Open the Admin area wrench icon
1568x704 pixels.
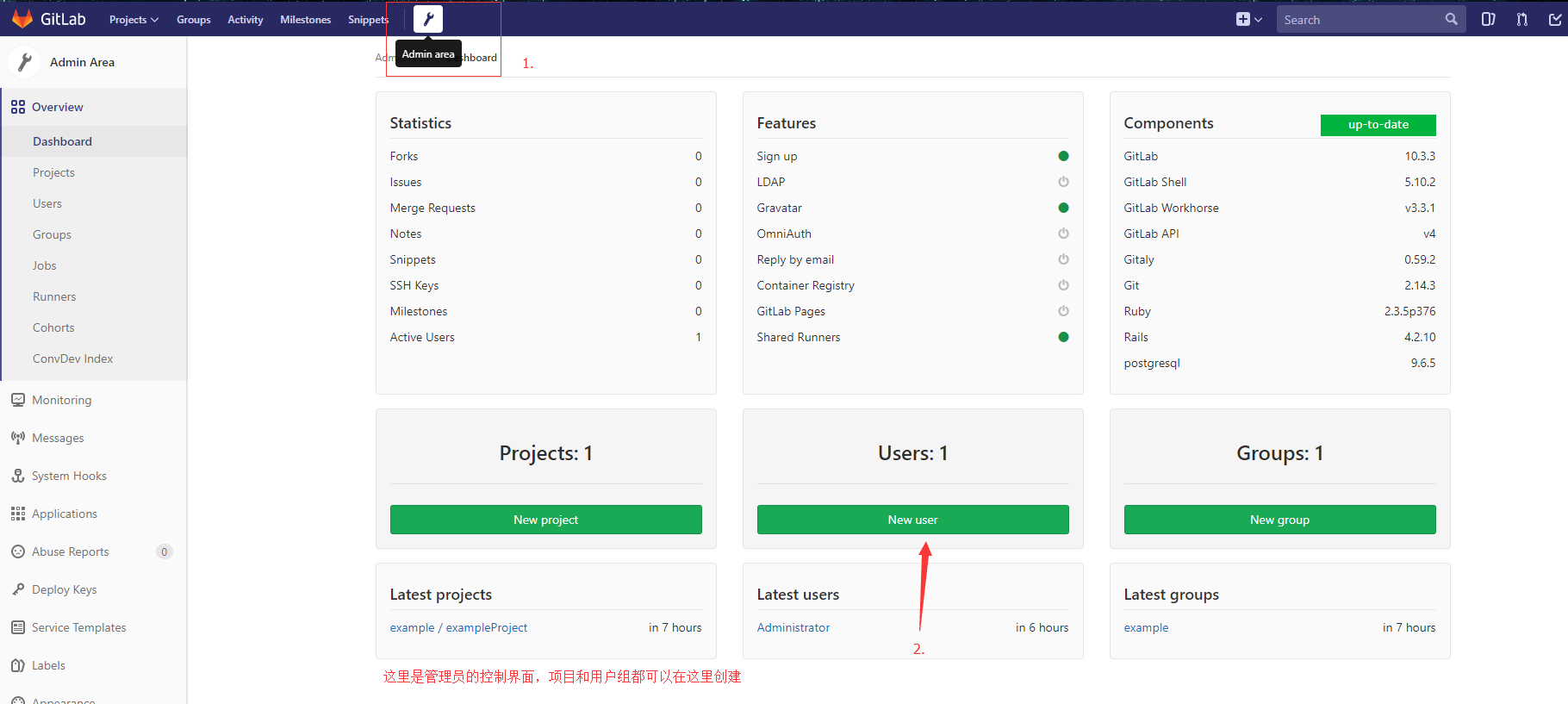428,19
